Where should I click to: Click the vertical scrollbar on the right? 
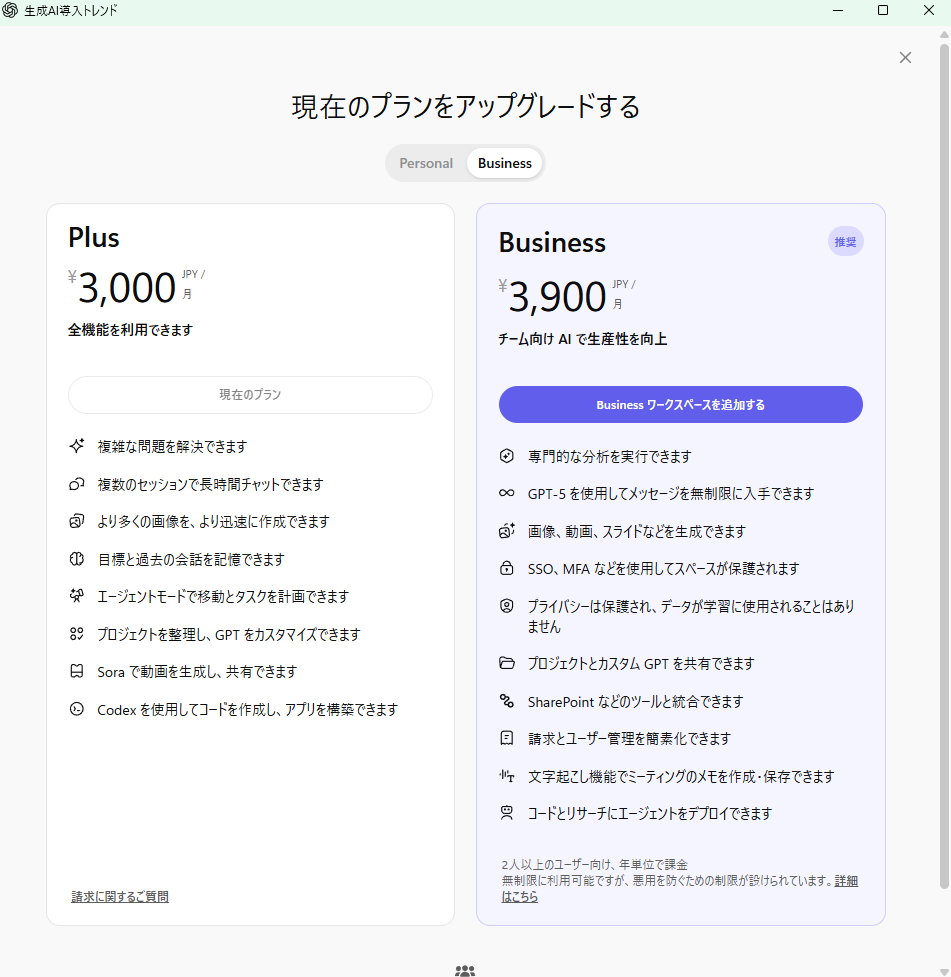pos(944,460)
